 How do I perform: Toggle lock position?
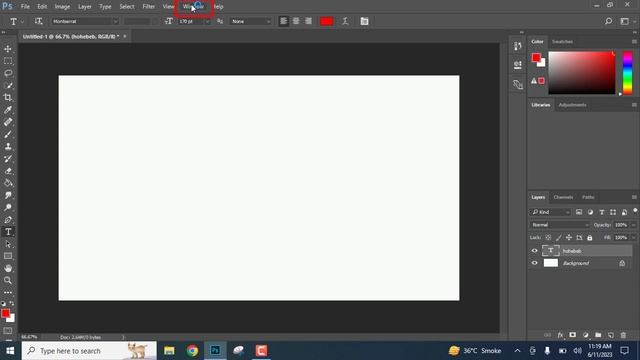[569, 238]
